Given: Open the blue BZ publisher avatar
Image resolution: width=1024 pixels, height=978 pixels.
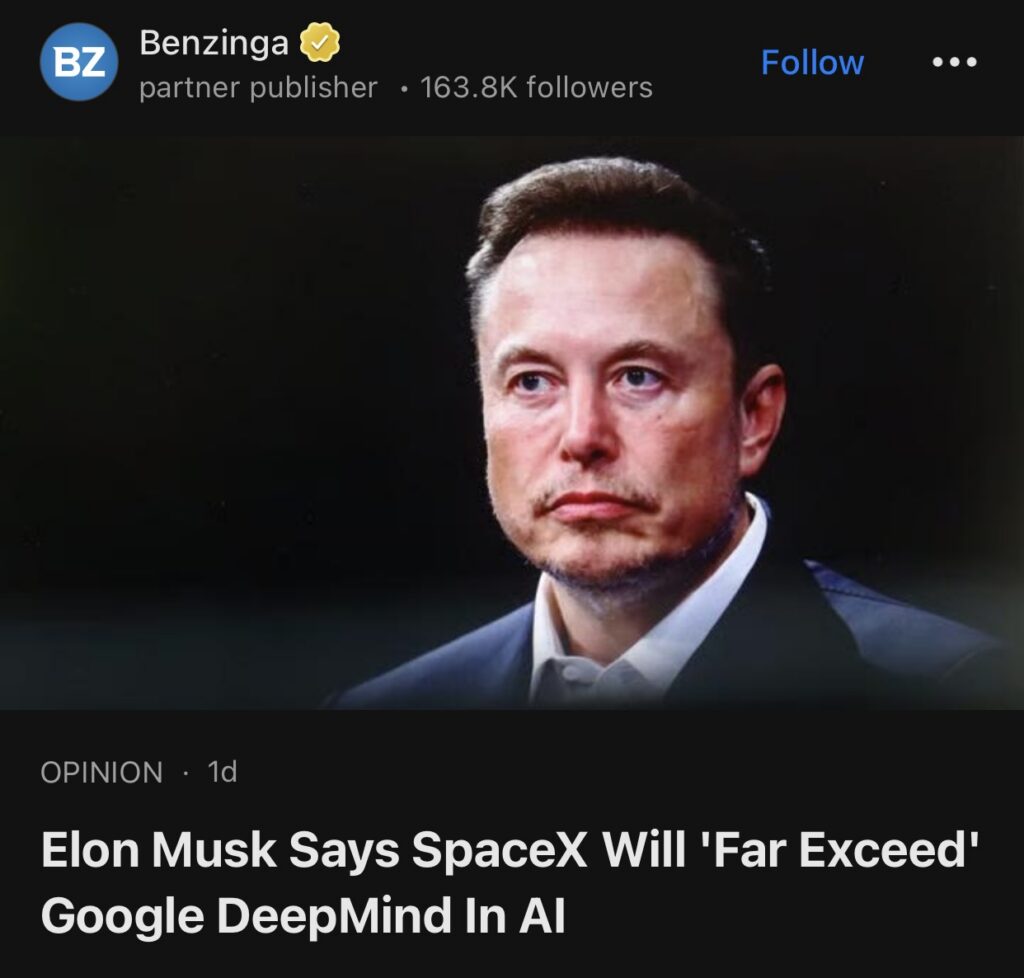Looking at the screenshot, I should [x=79, y=62].
